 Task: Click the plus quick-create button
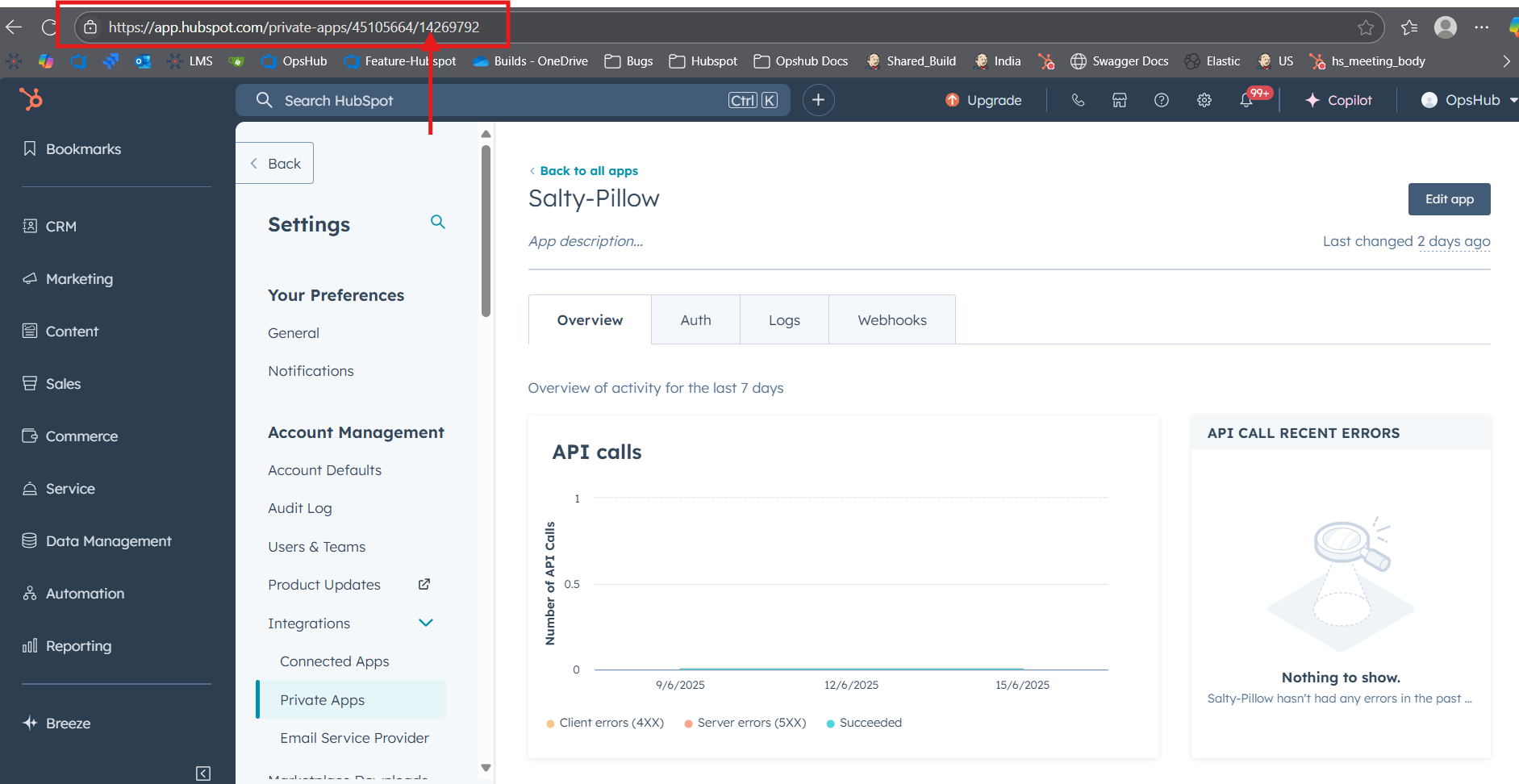(818, 100)
